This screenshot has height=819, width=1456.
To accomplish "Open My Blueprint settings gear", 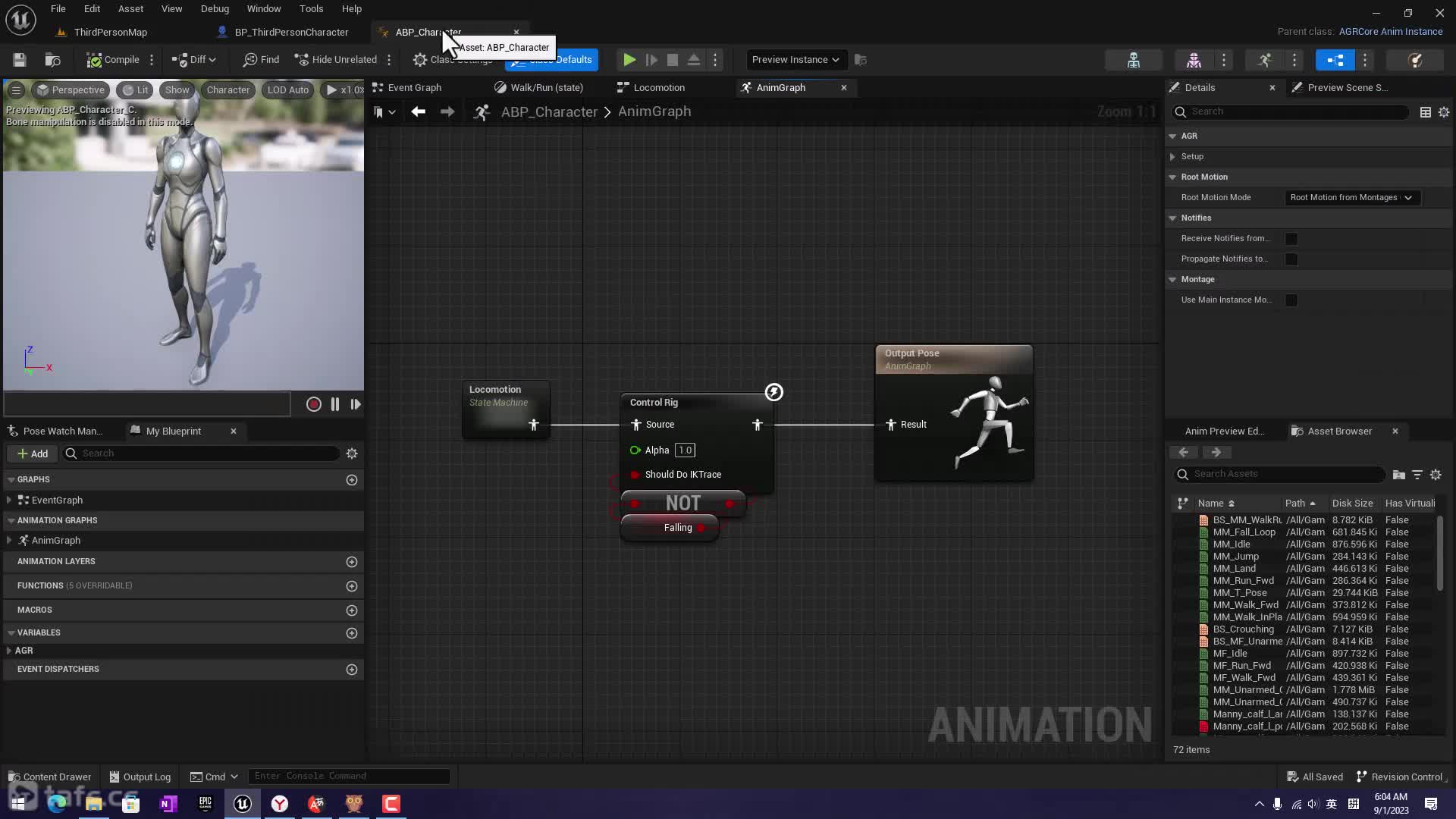I will point(351,453).
